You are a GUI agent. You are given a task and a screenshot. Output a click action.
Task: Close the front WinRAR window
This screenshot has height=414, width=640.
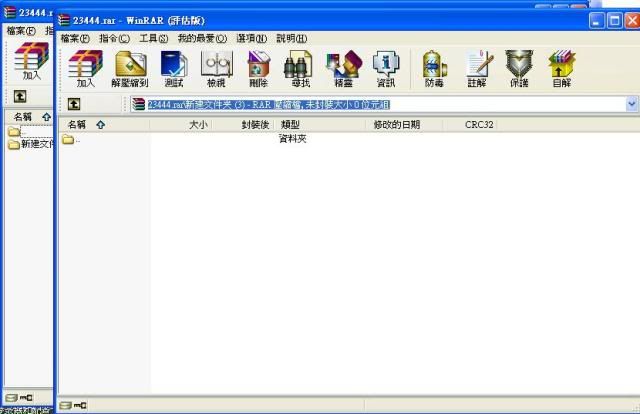633,20
